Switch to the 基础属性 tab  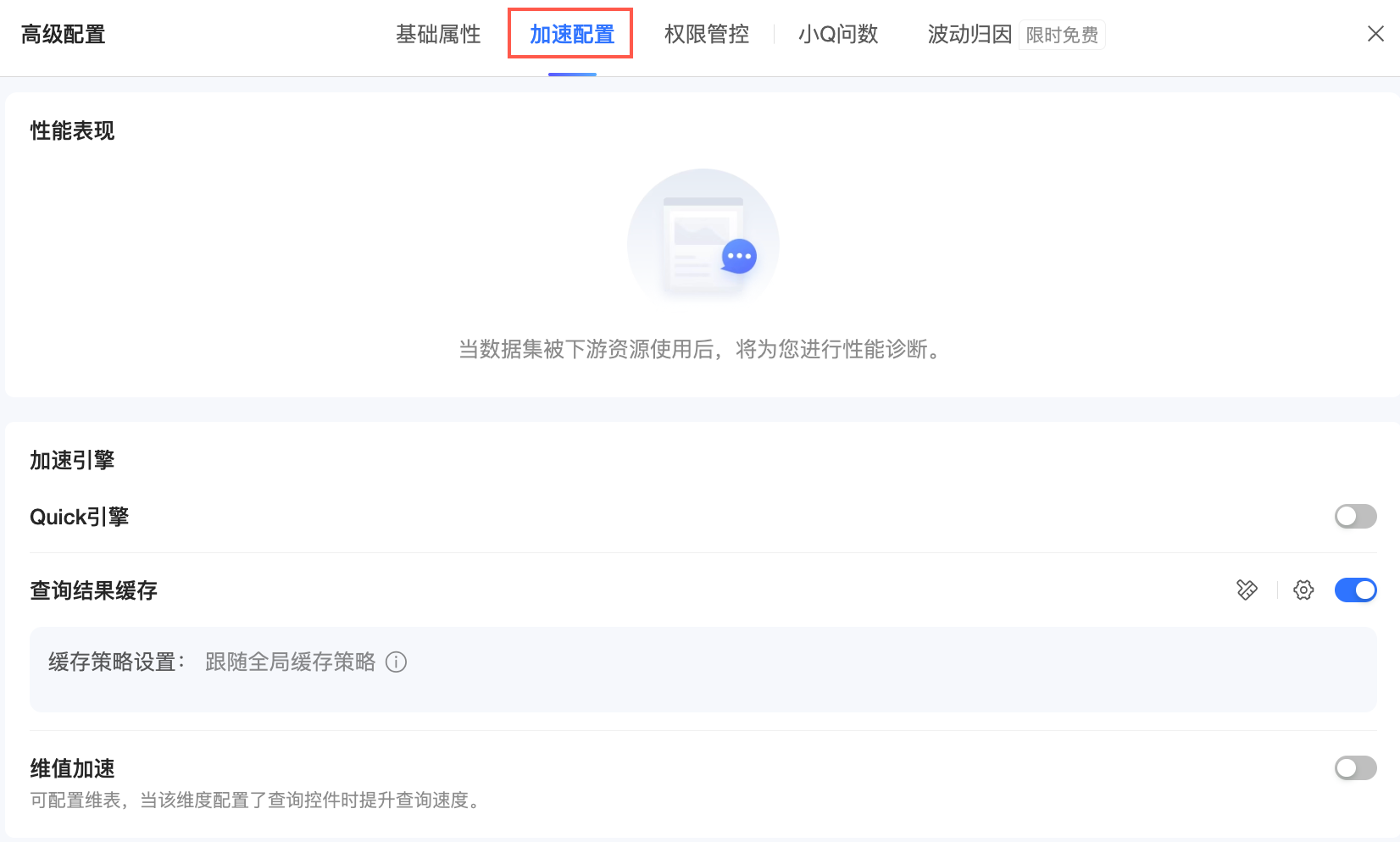pyautogui.click(x=438, y=35)
